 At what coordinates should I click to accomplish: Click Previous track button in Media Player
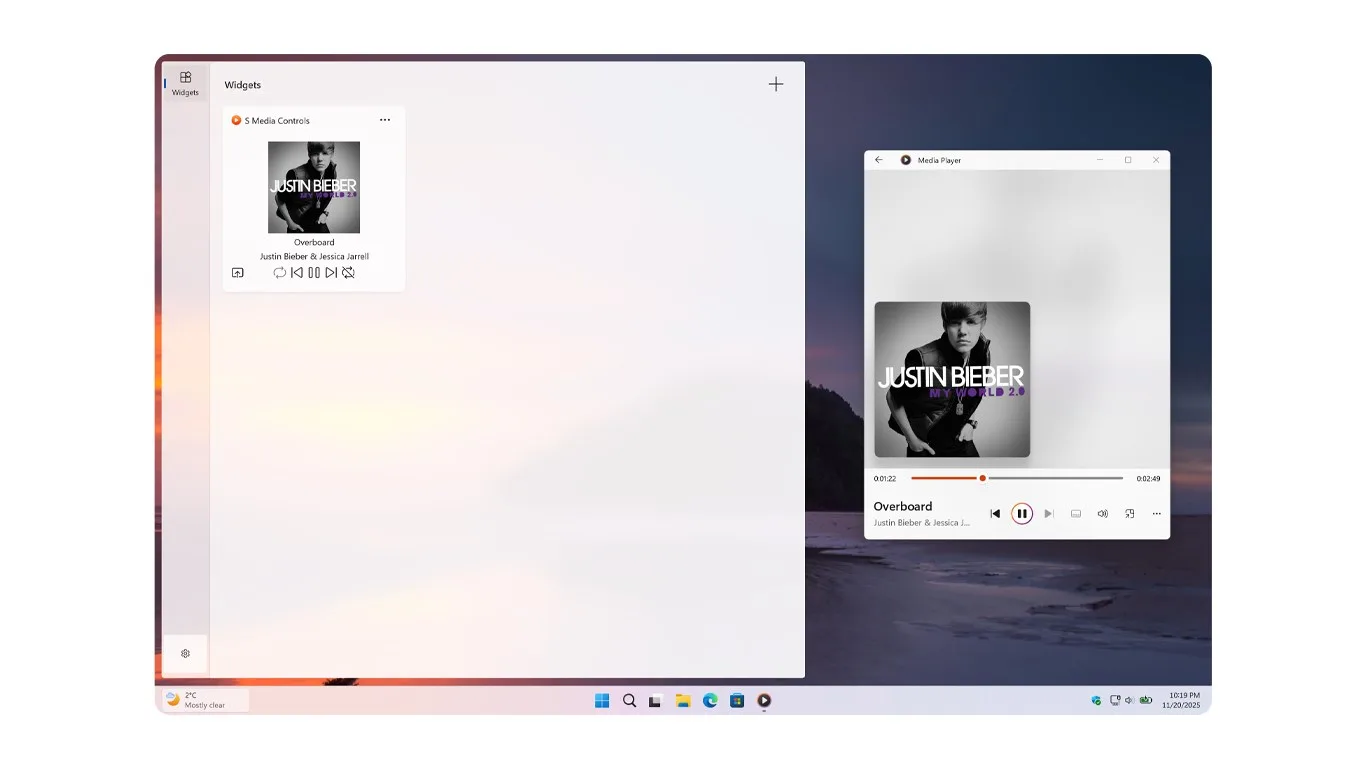coord(995,514)
